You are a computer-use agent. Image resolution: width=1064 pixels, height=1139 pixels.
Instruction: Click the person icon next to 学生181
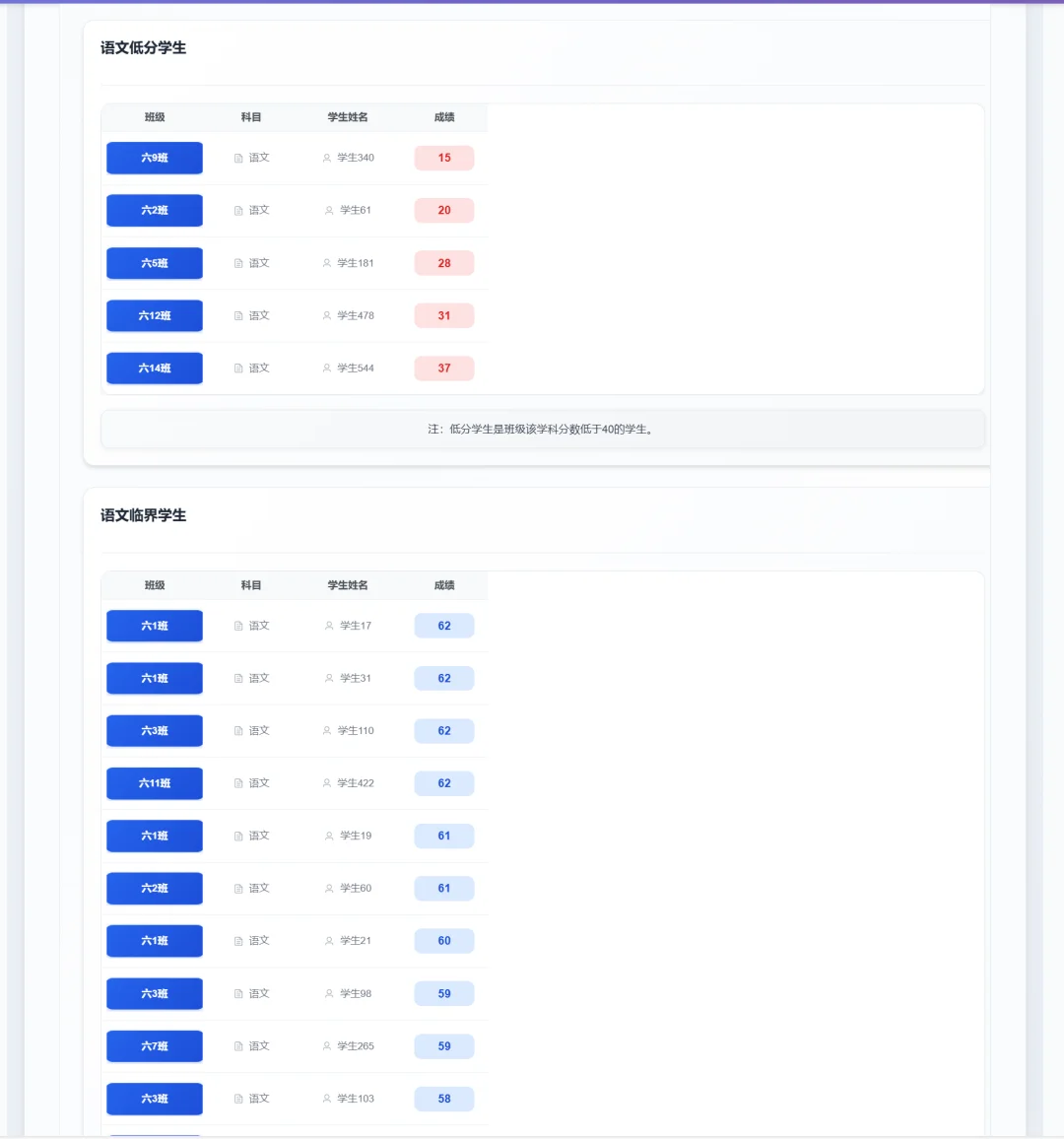[x=327, y=264]
